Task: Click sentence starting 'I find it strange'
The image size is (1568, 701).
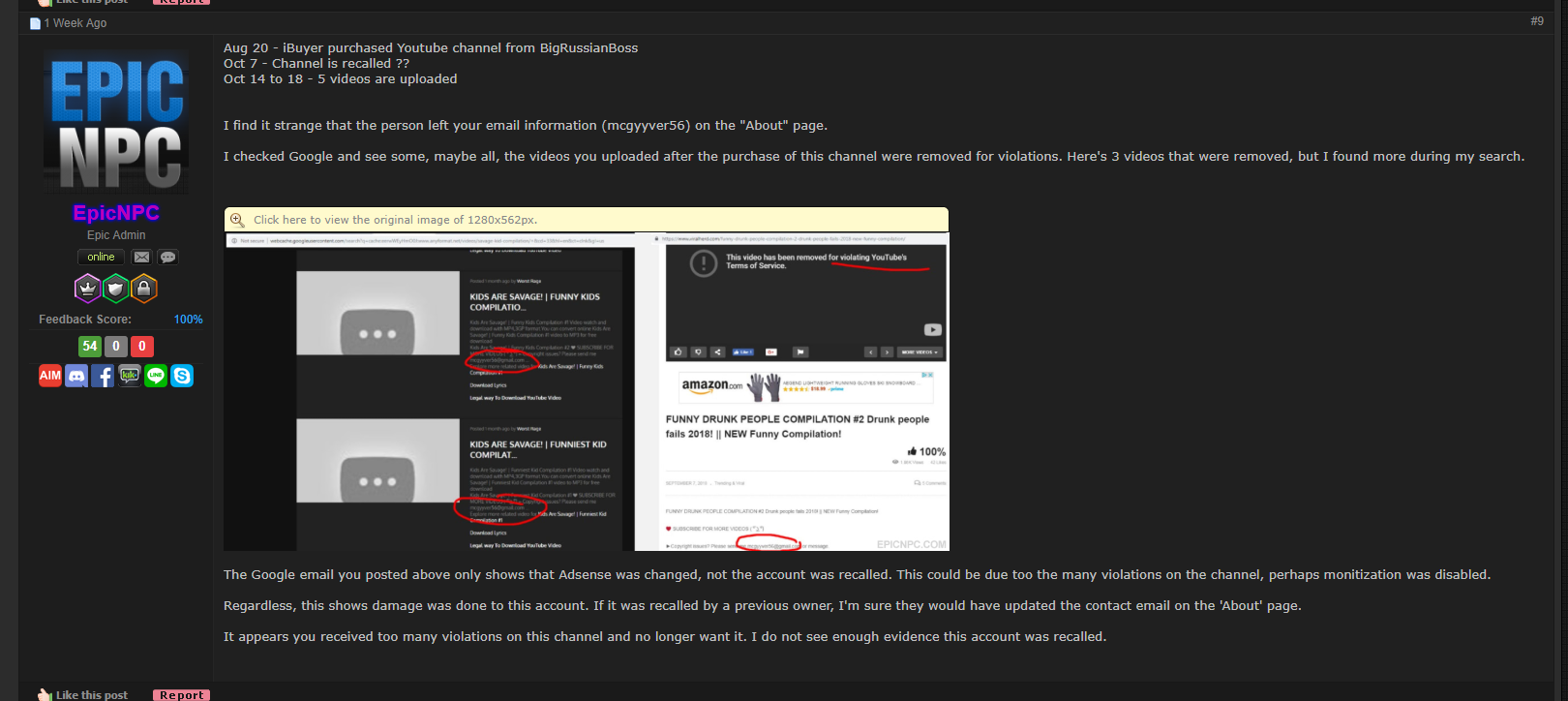Action: (x=526, y=125)
